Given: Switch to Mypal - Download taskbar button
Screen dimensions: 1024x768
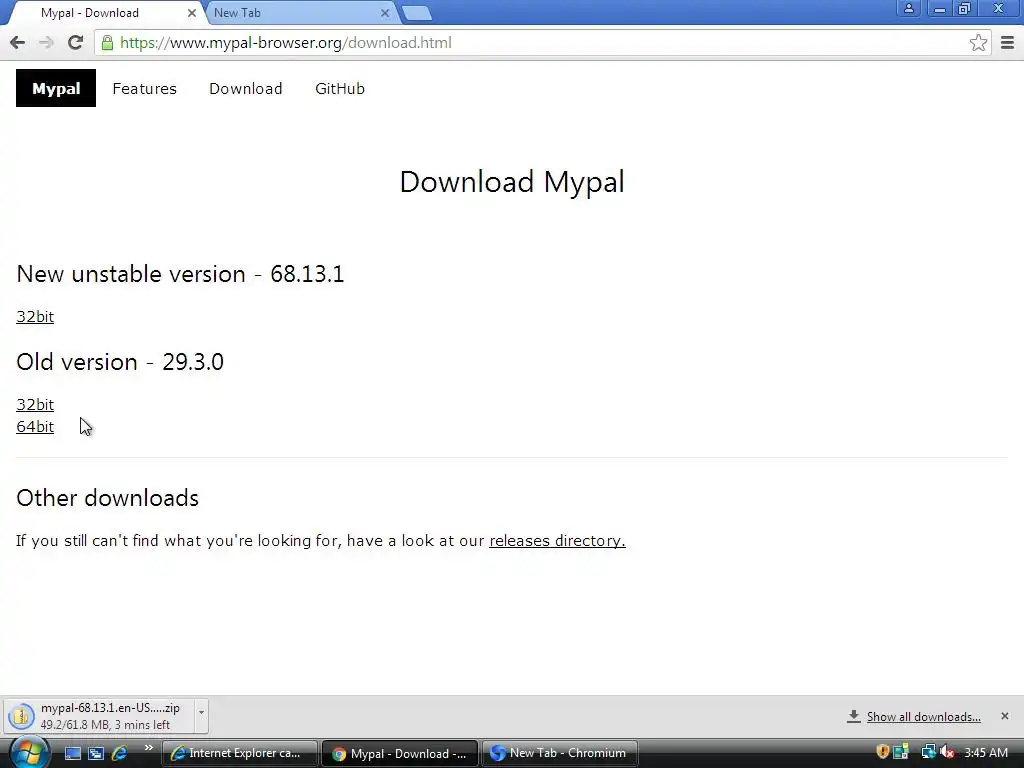Looking at the screenshot, I should tap(400, 753).
